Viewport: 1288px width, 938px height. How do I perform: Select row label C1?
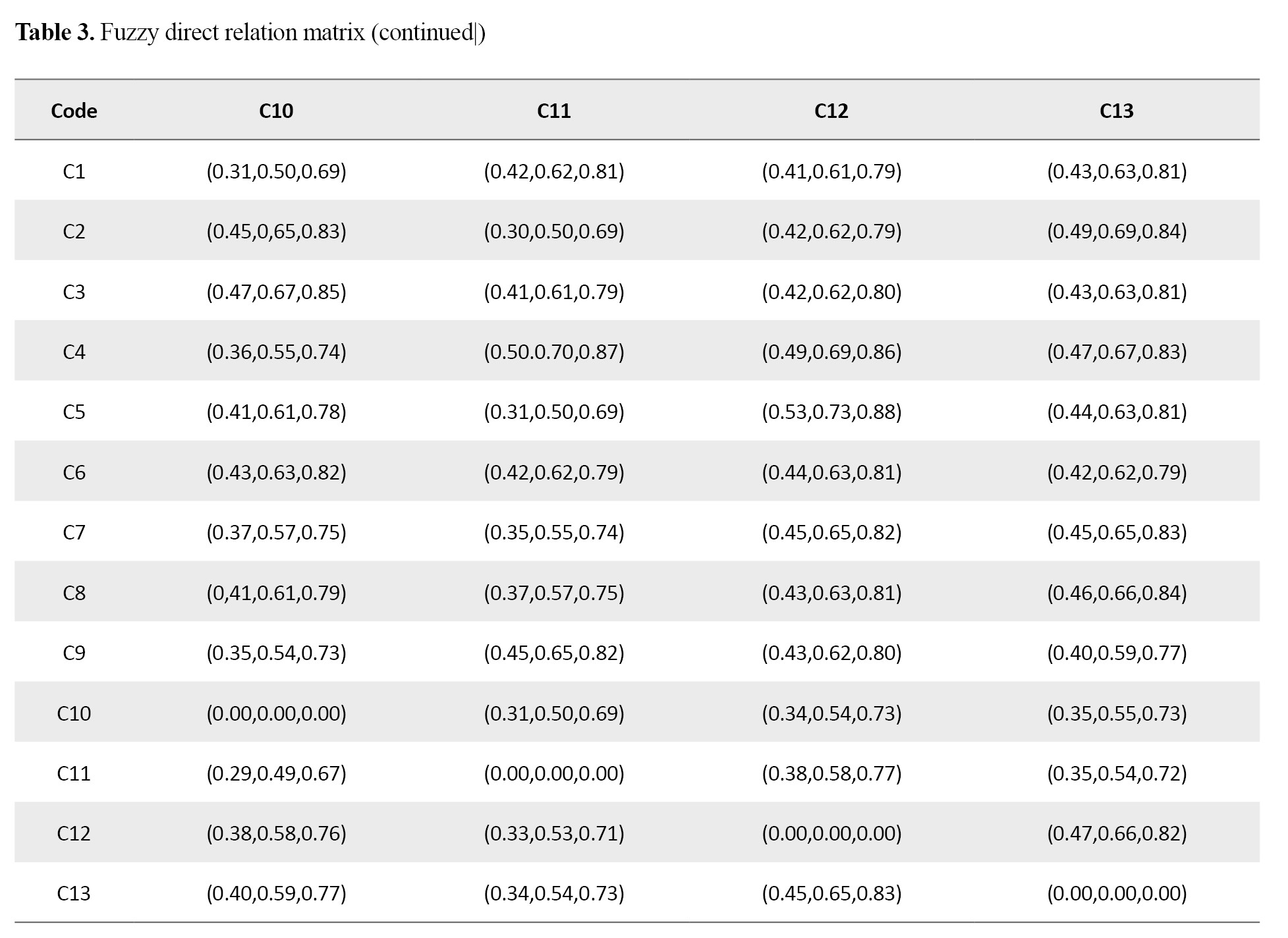click(74, 171)
